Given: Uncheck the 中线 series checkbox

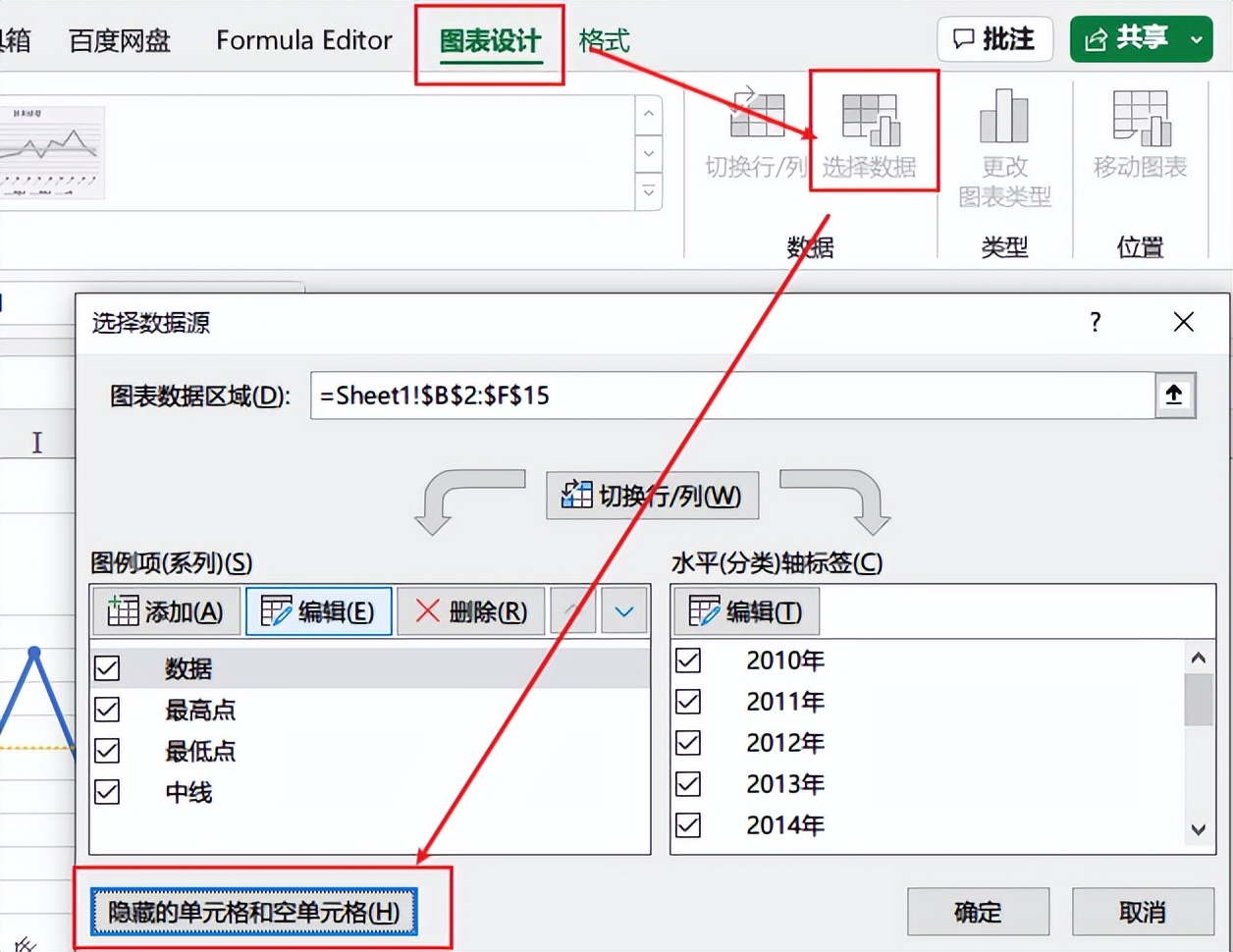Looking at the screenshot, I should (x=107, y=792).
